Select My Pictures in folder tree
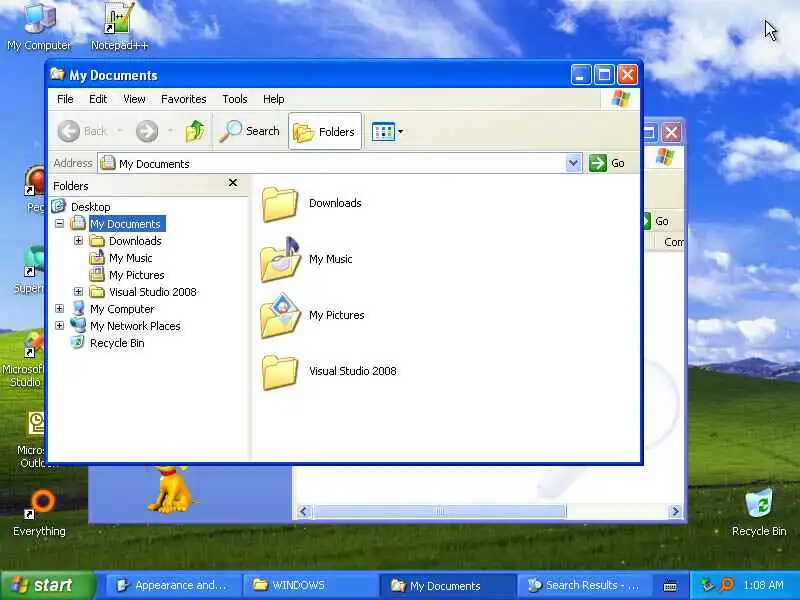Image resolution: width=800 pixels, height=600 pixels. click(x=137, y=275)
